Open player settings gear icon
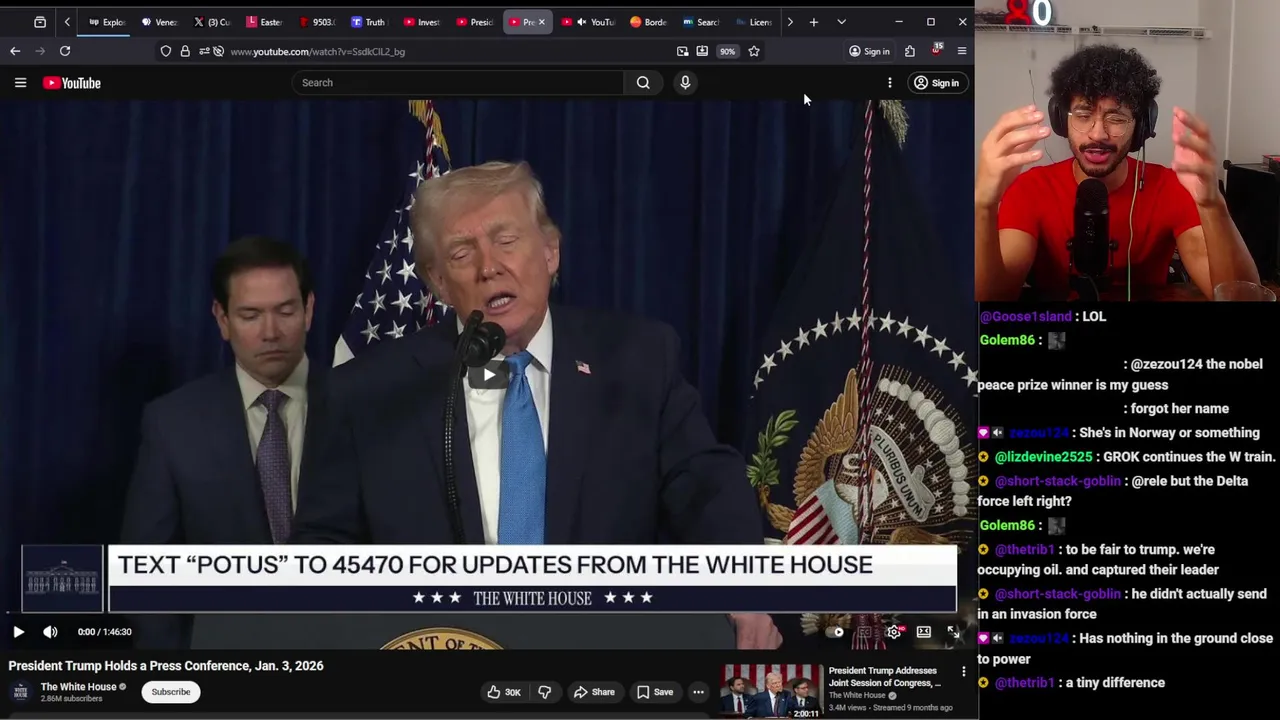 click(x=894, y=632)
